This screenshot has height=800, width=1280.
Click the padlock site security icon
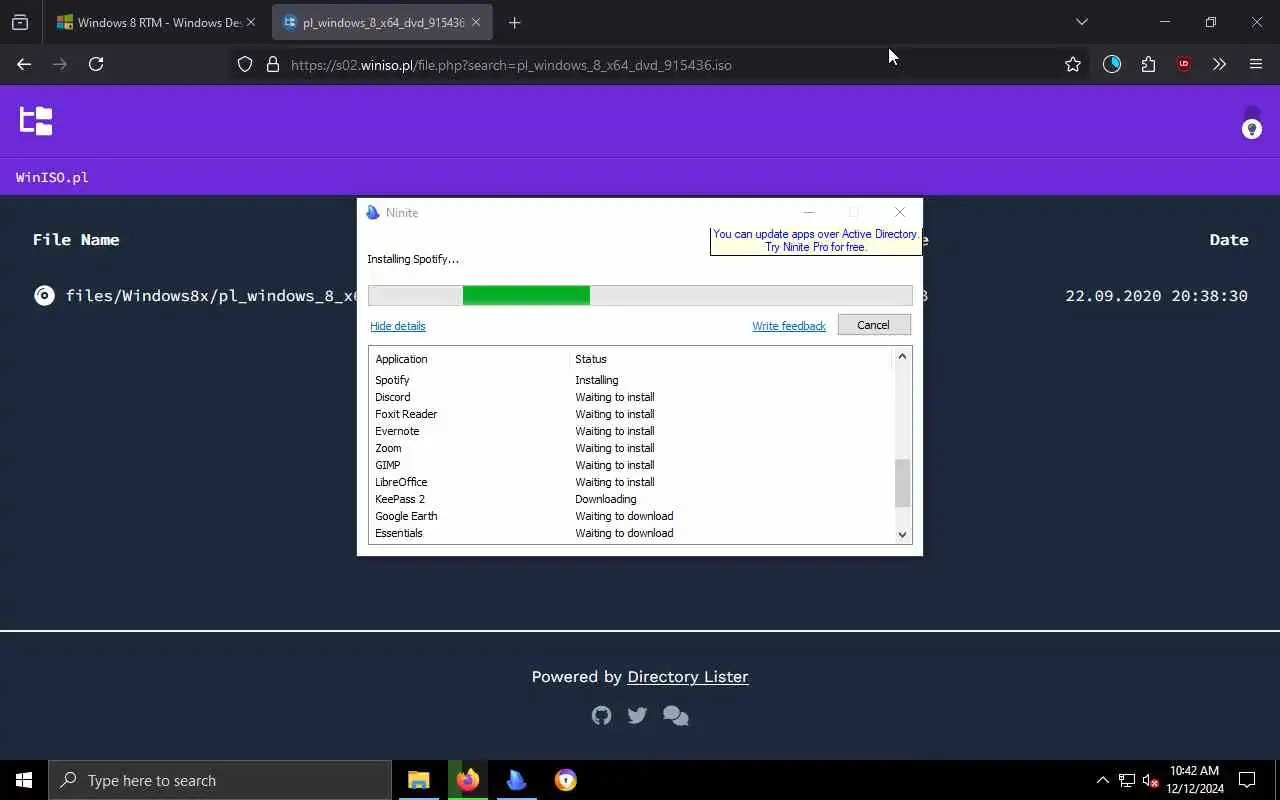[272, 64]
